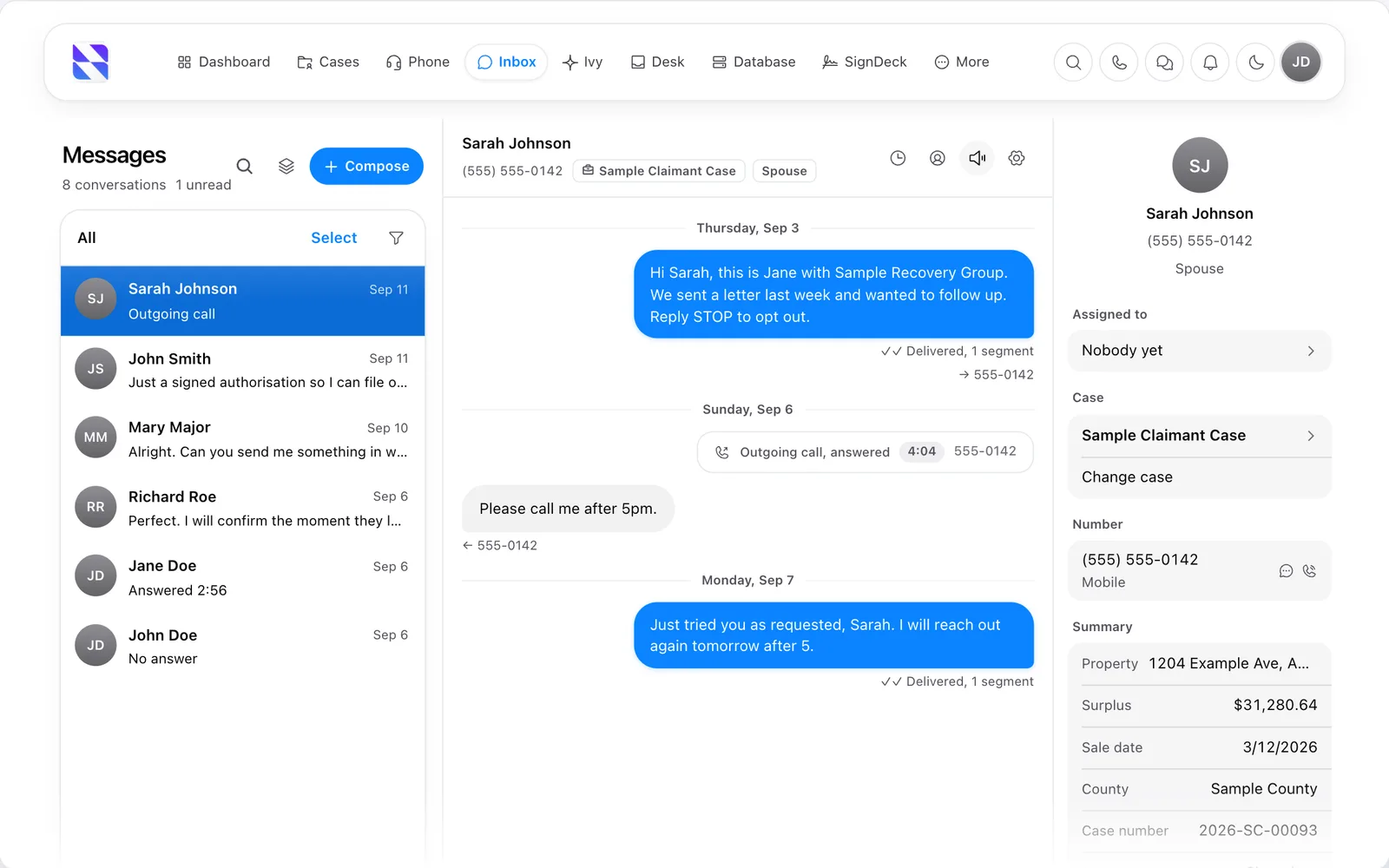Open the SignDeck tab
This screenshot has height=868, width=1389.
click(865, 62)
